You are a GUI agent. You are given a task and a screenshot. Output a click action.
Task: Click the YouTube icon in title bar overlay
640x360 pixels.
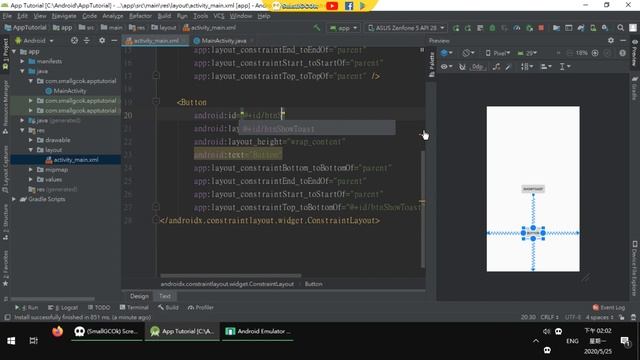click(x=332, y=6)
